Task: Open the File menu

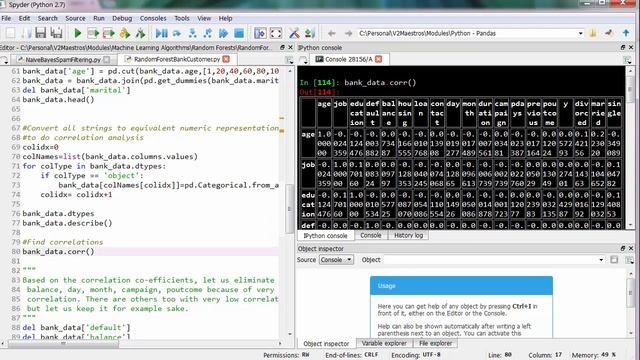Action: [6, 18]
